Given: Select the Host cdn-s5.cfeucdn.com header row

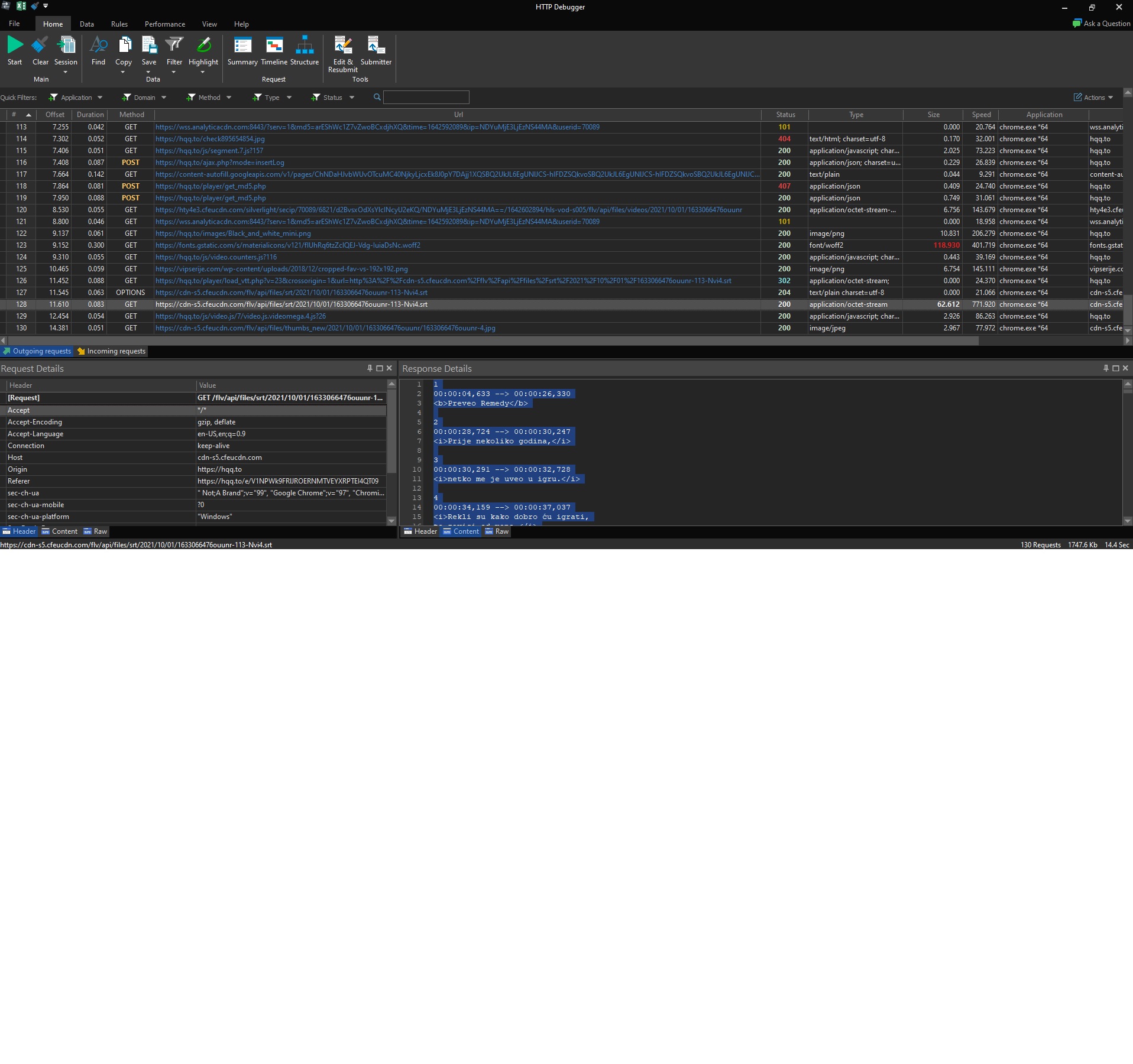Looking at the screenshot, I should pos(196,458).
